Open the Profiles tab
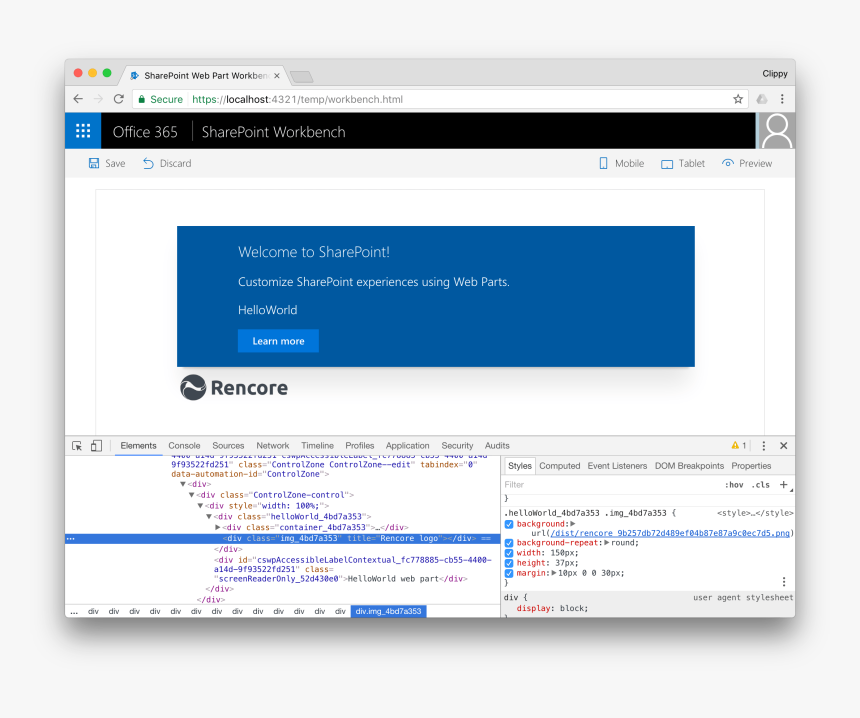The image size is (860, 718). [360, 446]
